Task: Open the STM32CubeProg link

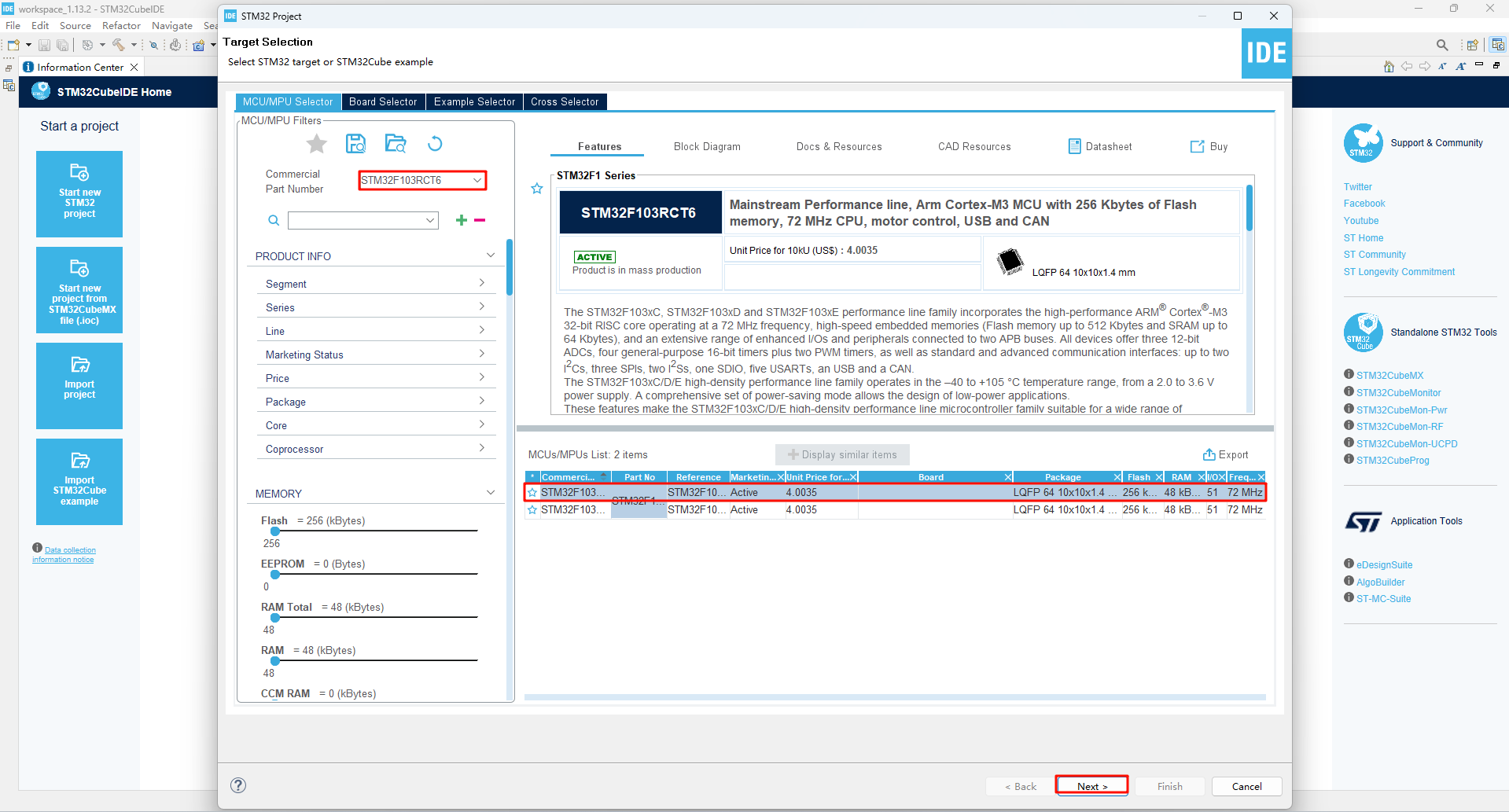Action: coord(1393,461)
